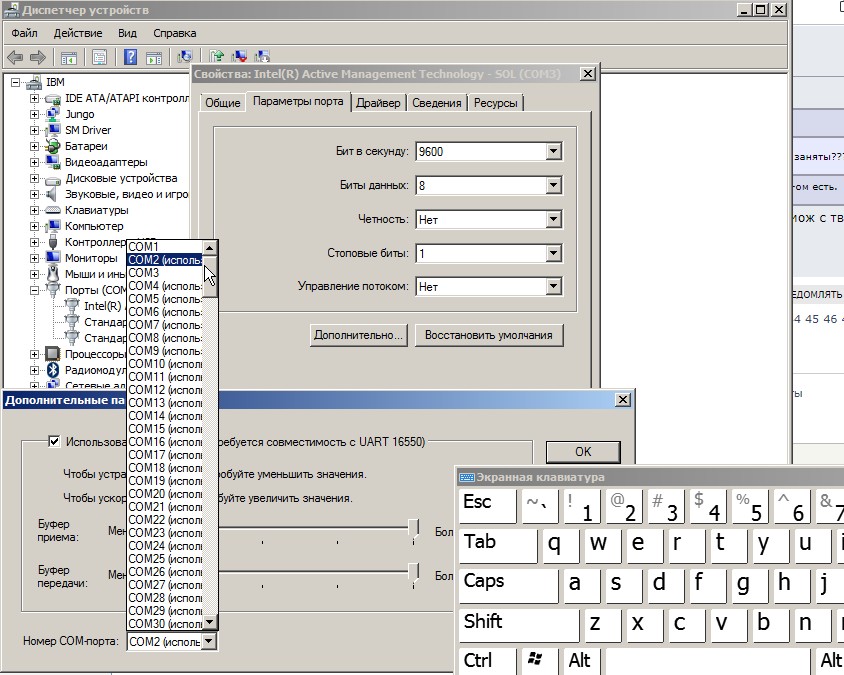
Task: Open the Стоповые биты dropdown
Action: pos(553,253)
